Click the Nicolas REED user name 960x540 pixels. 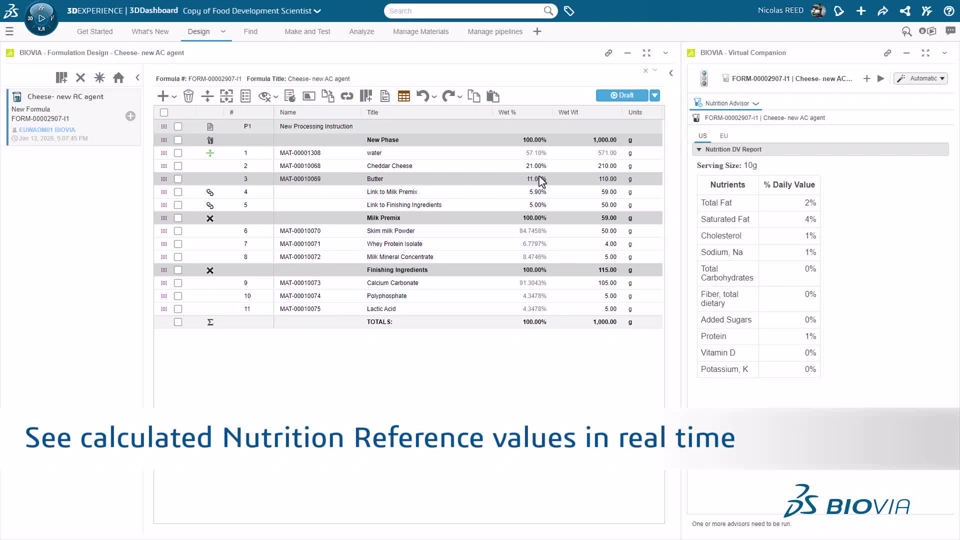tap(781, 10)
